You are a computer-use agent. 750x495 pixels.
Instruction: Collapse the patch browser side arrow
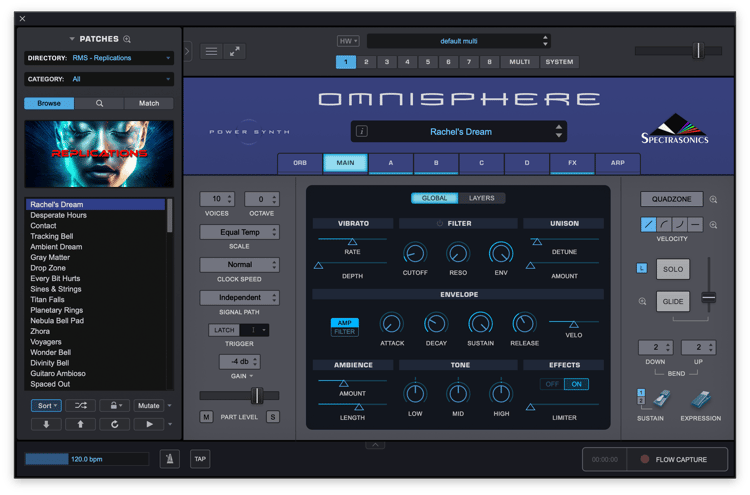187,51
